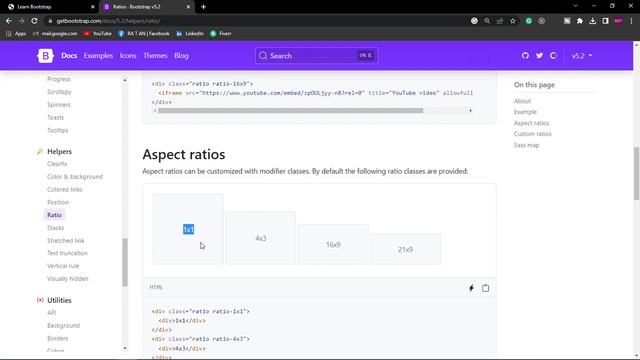
Task: Click the code block horizontal scrollbar
Action: [x=291, y=111]
